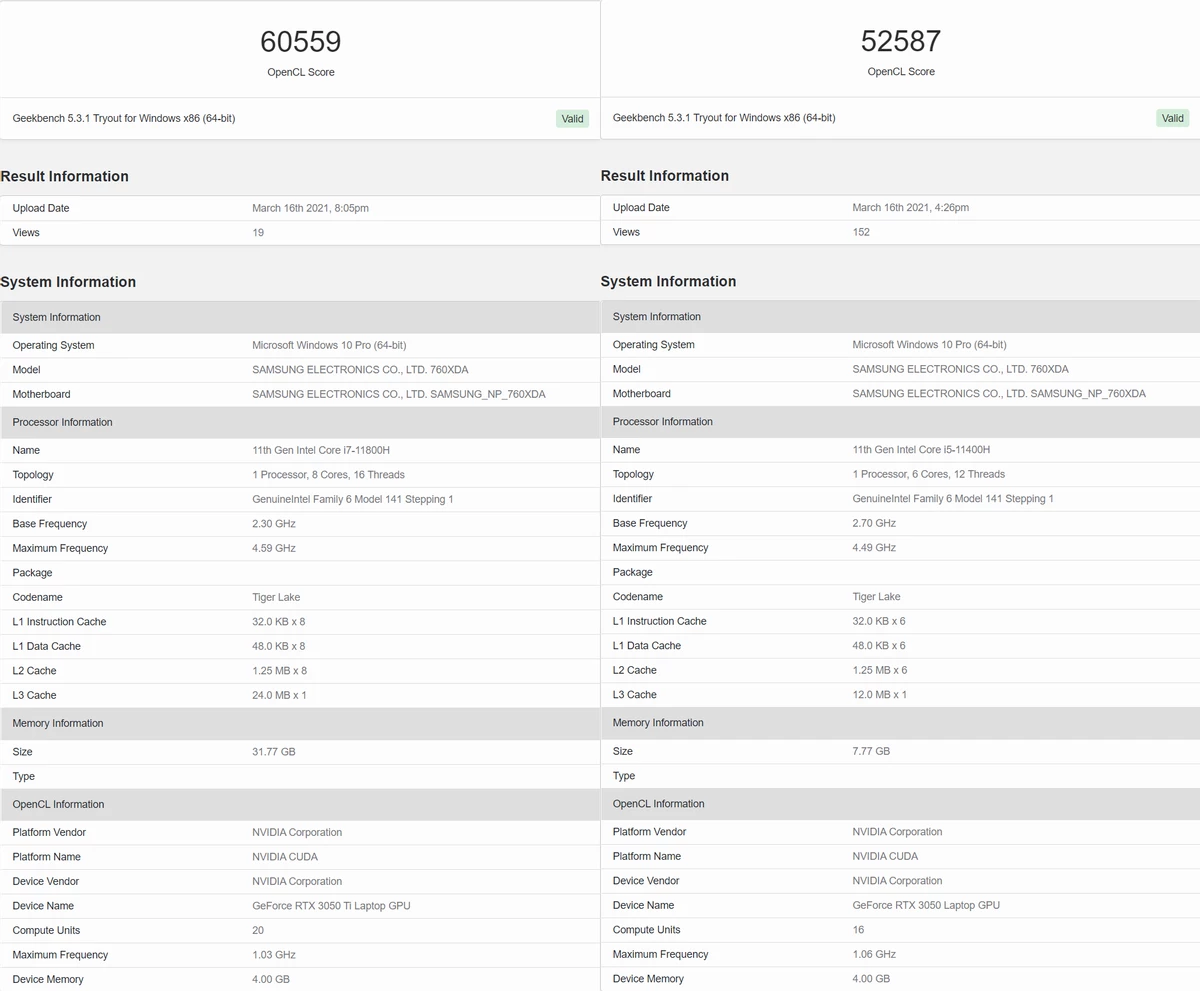
Task: Click L3 Cache value 24.0 MB x 1
Action: [x=279, y=696]
